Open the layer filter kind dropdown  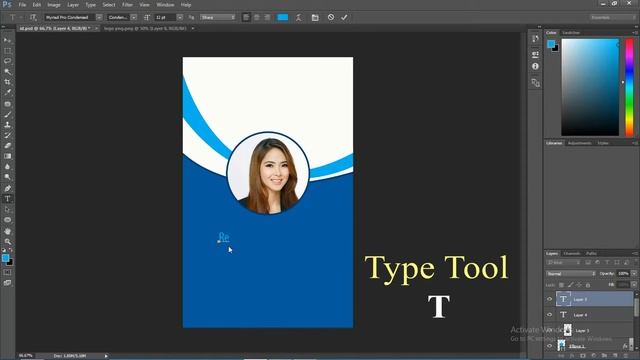click(x=563, y=262)
